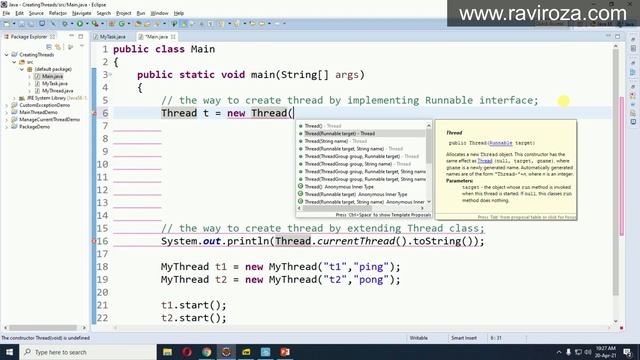The width and height of the screenshot is (640, 360).
Task: Click the Thread link in Javadoc description
Action: click(485, 161)
